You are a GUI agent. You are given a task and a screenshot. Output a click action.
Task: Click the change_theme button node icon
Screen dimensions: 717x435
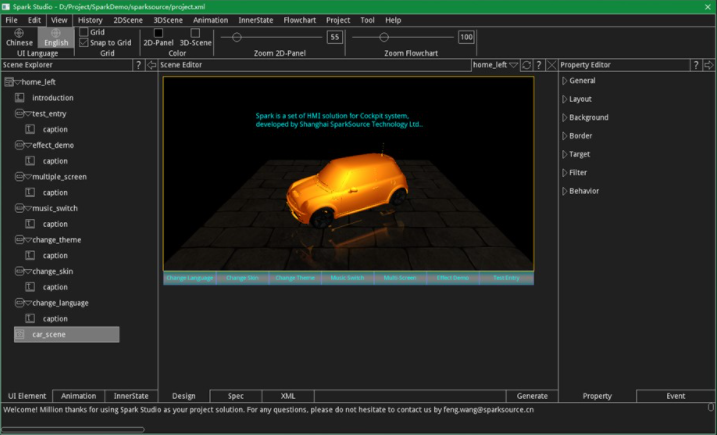click(19, 240)
